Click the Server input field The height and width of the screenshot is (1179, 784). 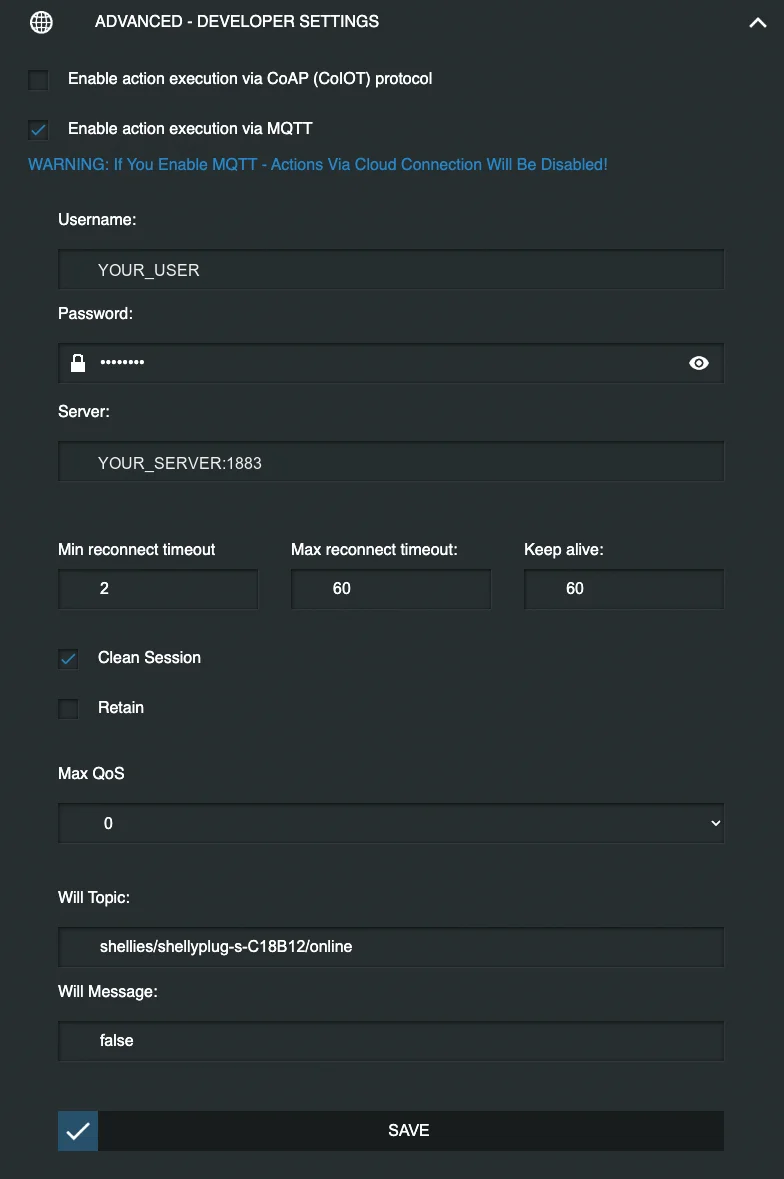(x=391, y=462)
